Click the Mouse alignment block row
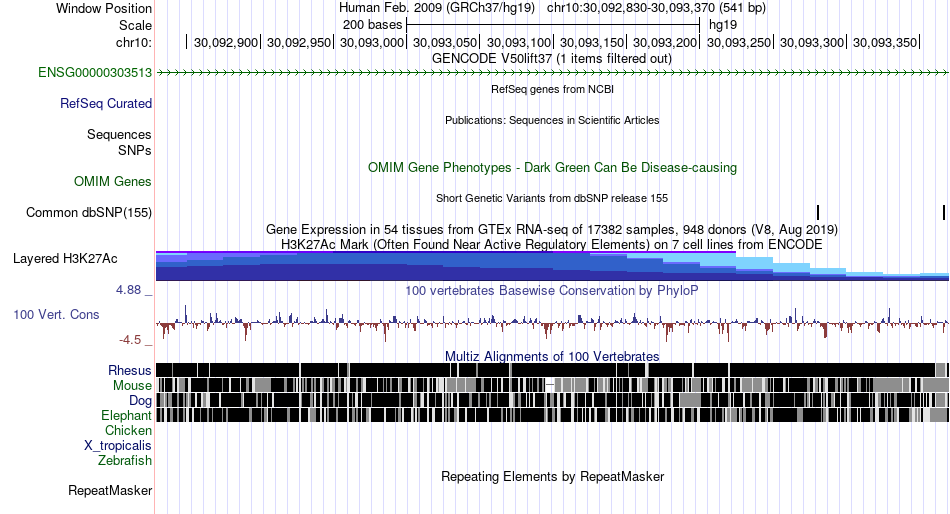Image resolution: width=950 pixels, height=514 pixels. pyautogui.click(x=552, y=386)
